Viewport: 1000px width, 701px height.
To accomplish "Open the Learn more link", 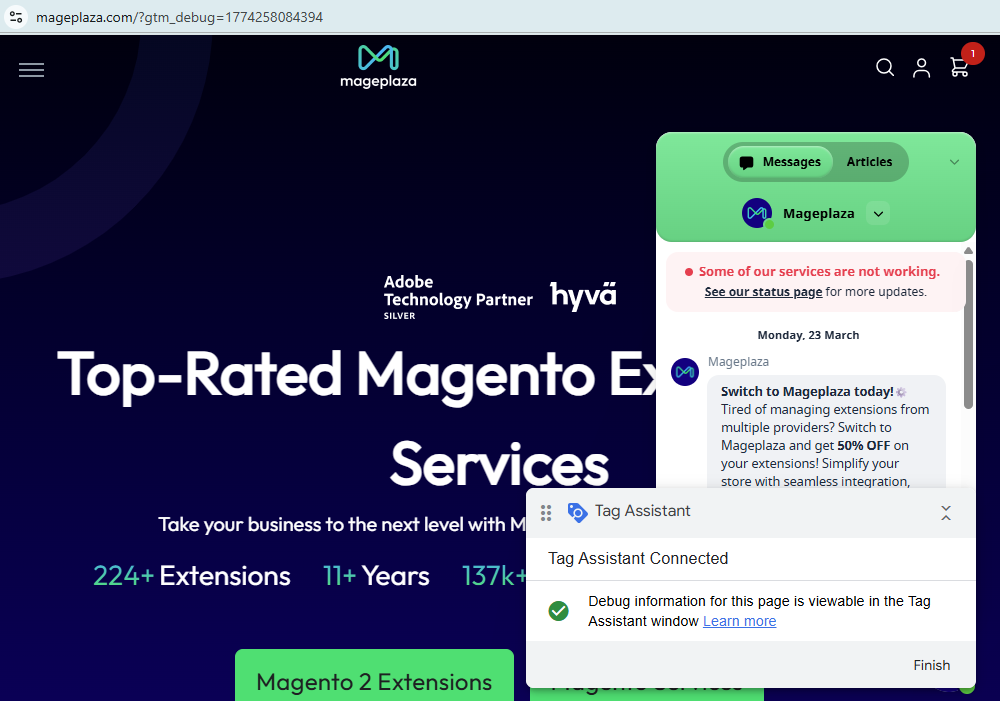I will pos(739,621).
